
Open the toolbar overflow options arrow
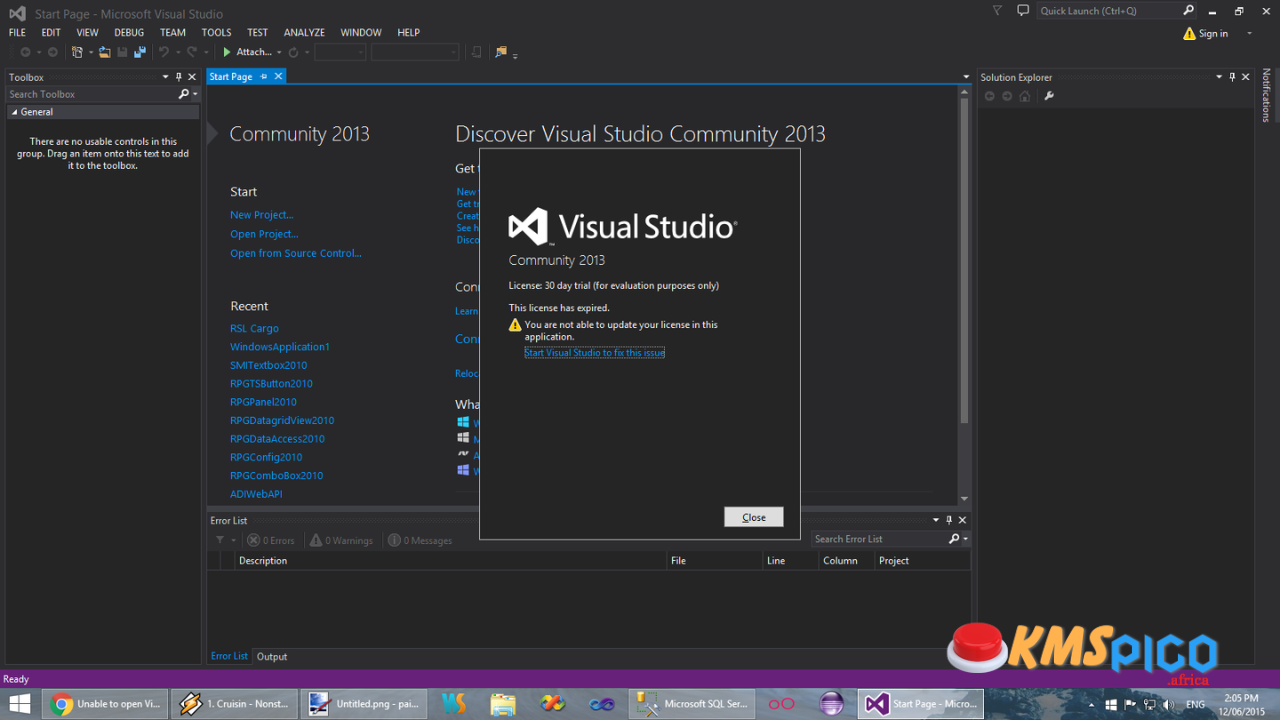pos(515,54)
